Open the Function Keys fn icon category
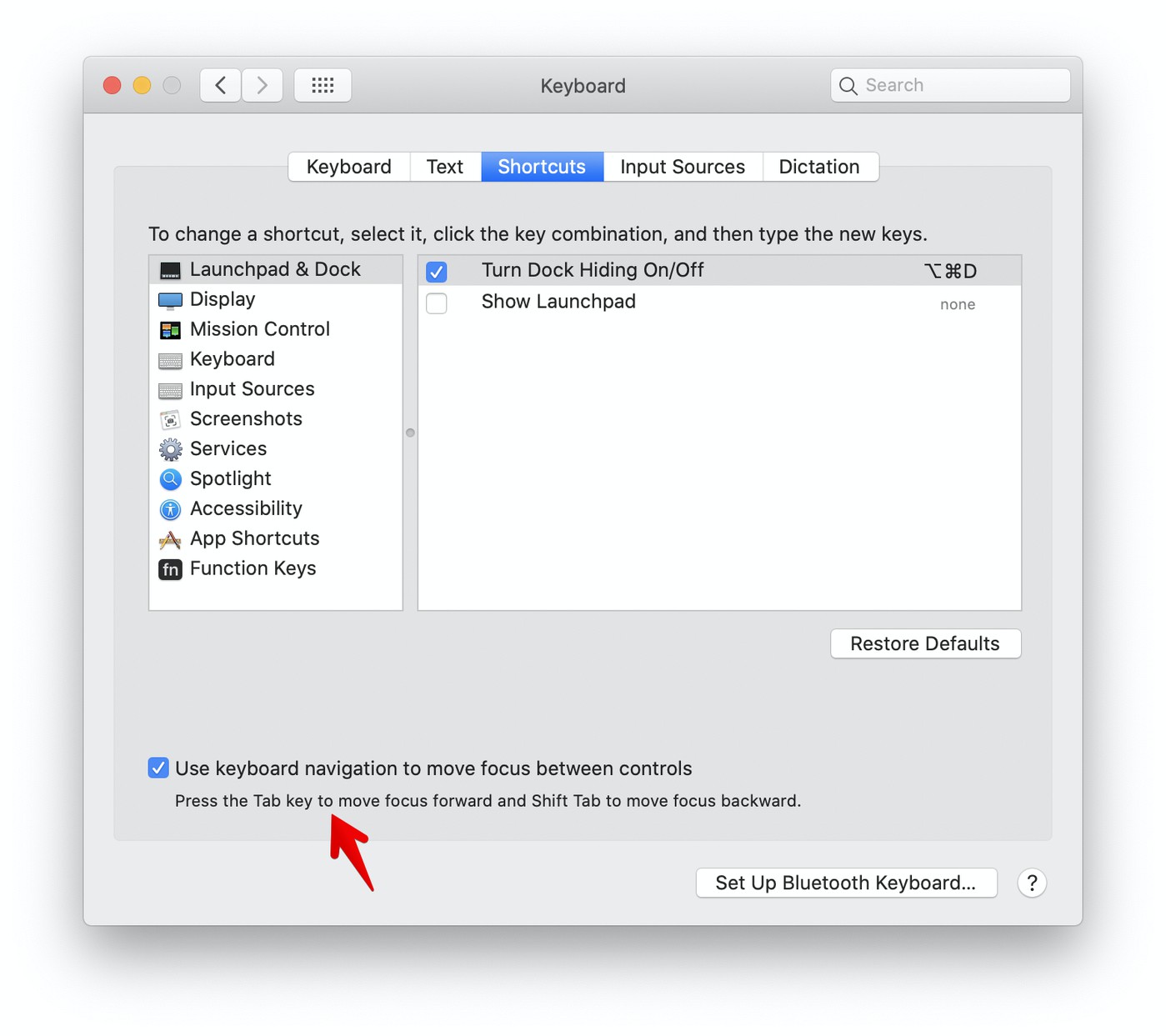The height and width of the screenshot is (1036, 1166). (170, 569)
